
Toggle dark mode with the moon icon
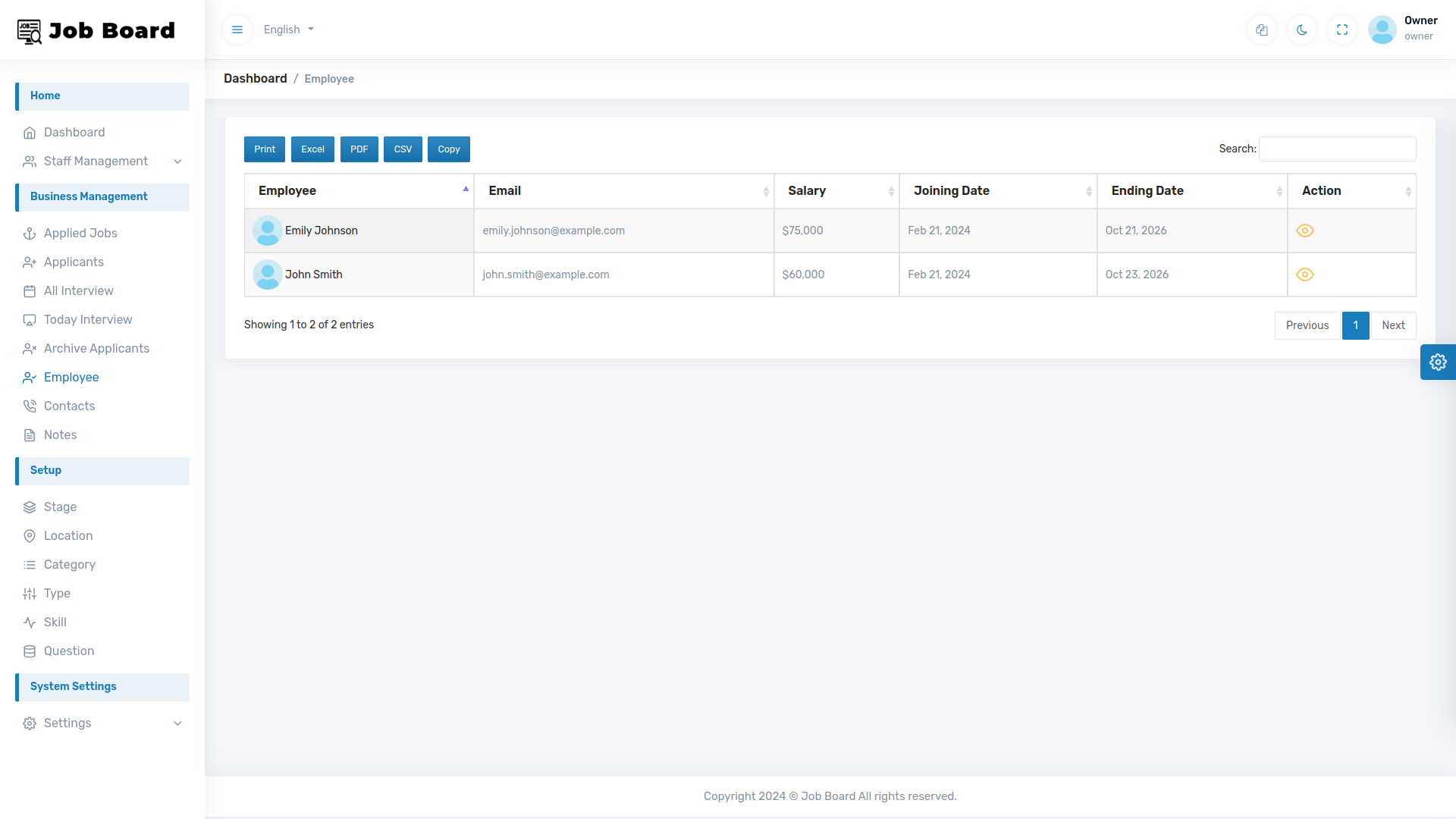click(x=1301, y=30)
